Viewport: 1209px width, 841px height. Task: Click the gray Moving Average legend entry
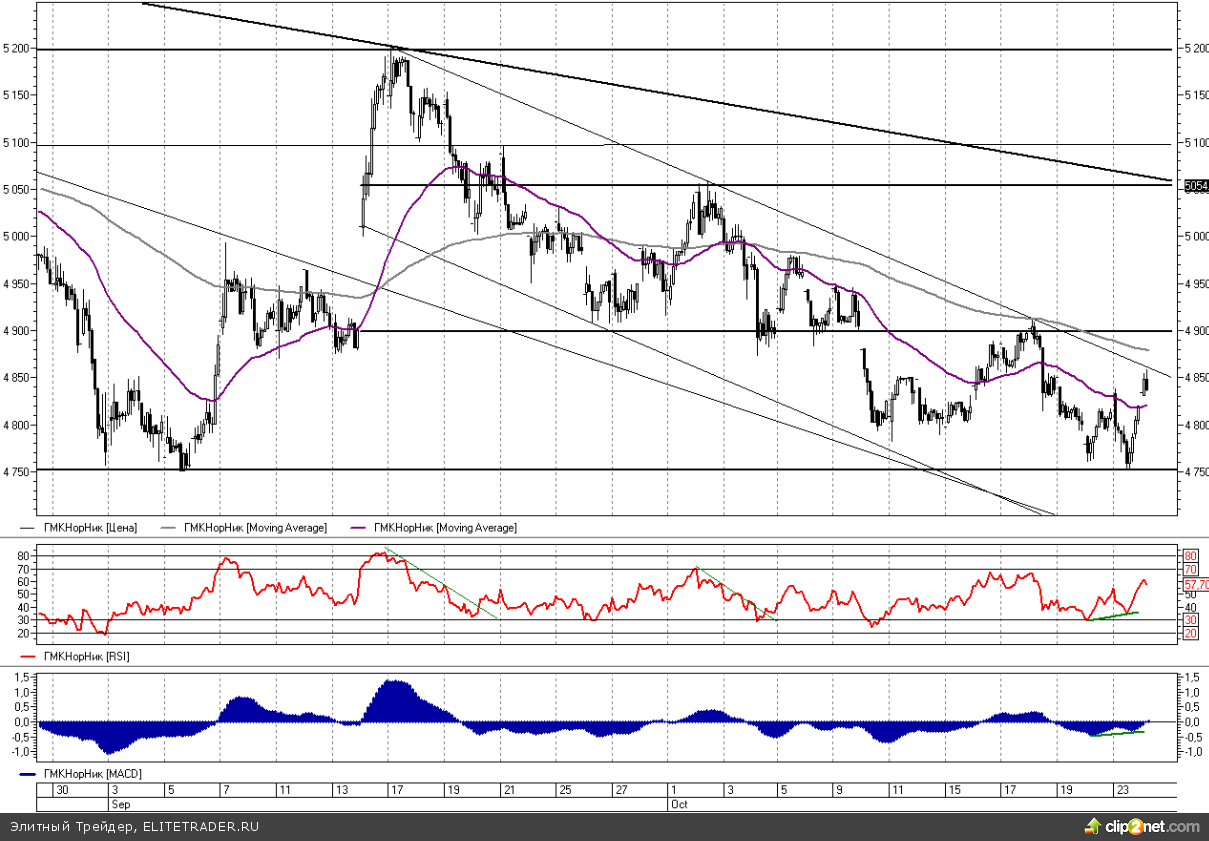(x=252, y=527)
